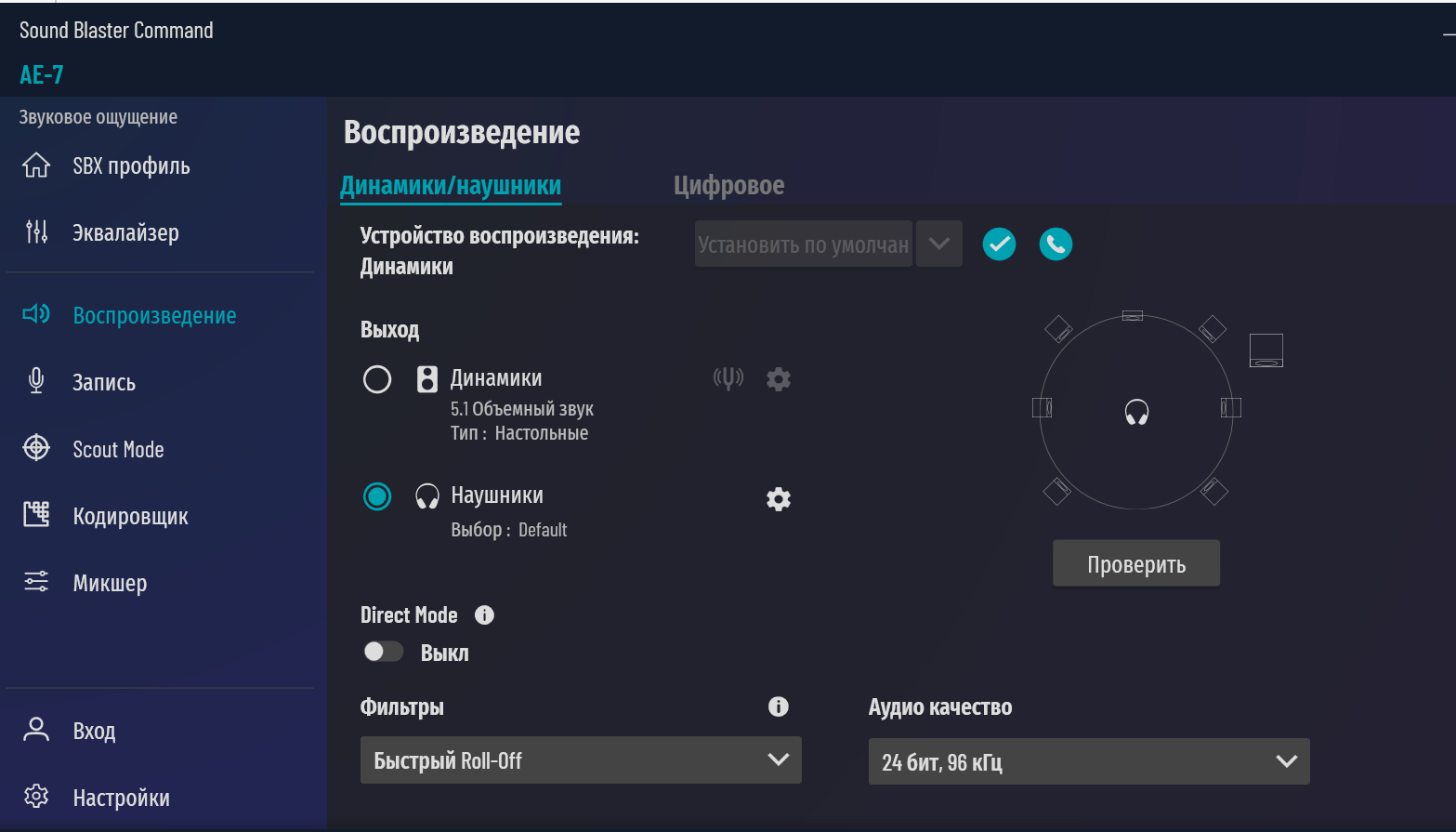Image resolution: width=1456 pixels, height=832 pixels.
Task: Click the Динамики output label
Action: click(496, 378)
